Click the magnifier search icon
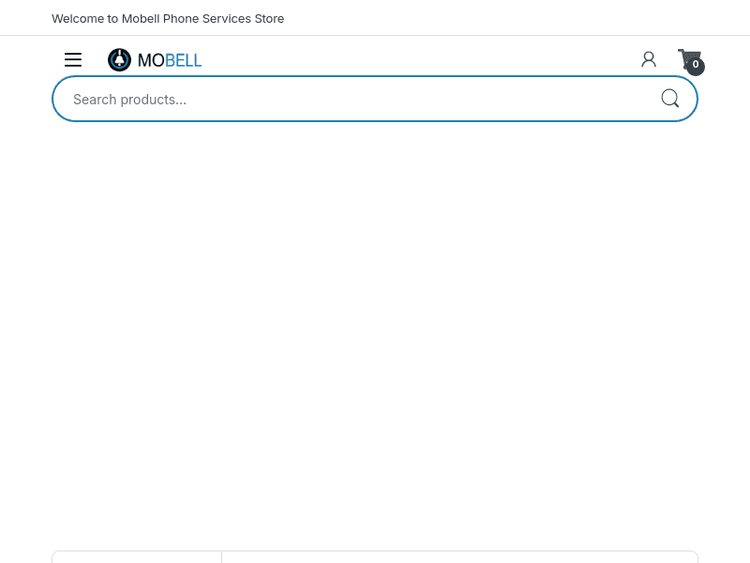Screen dimensions: 750x563 click(x=670, y=98)
